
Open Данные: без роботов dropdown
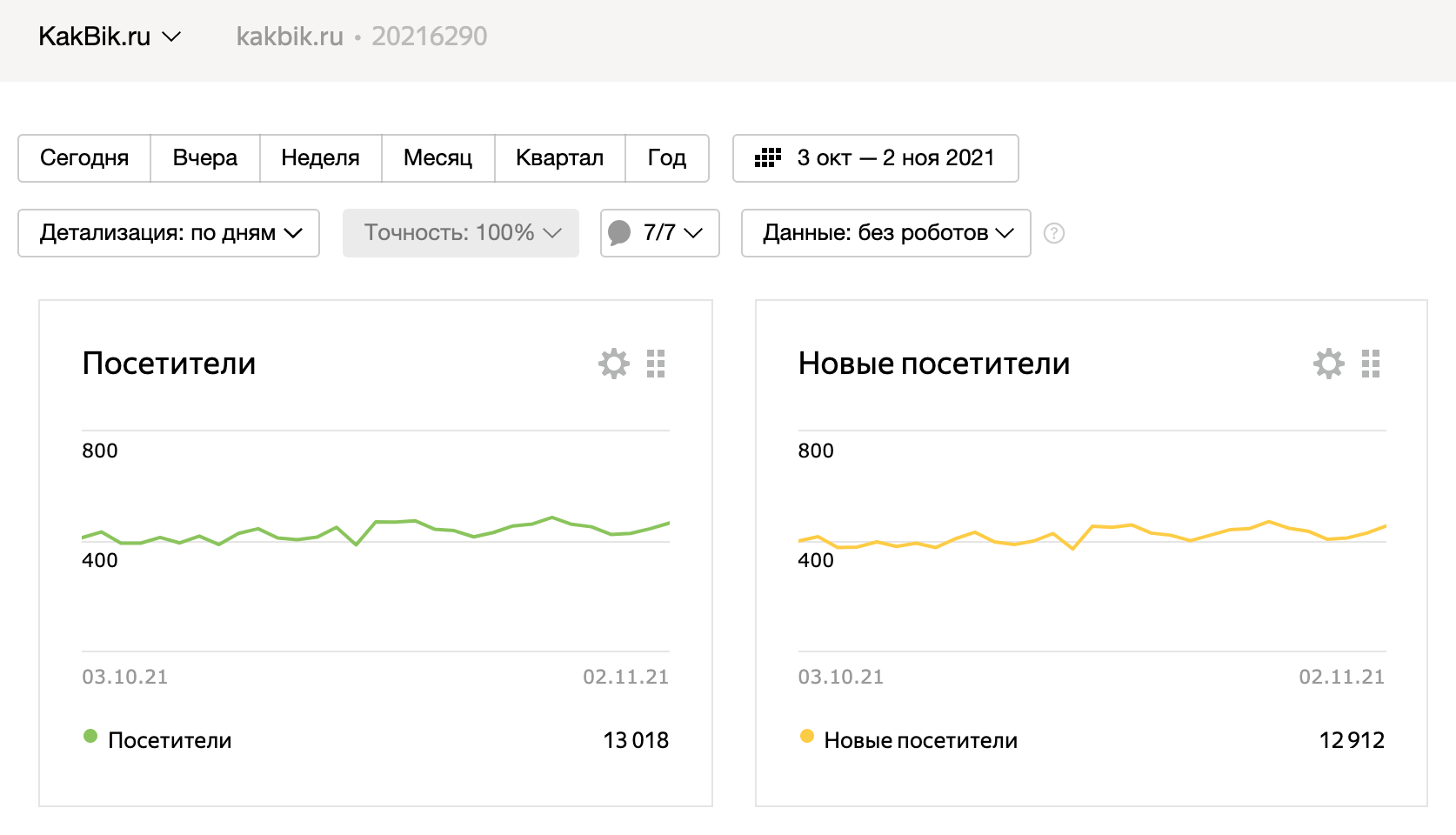pyautogui.click(x=886, y=233)
